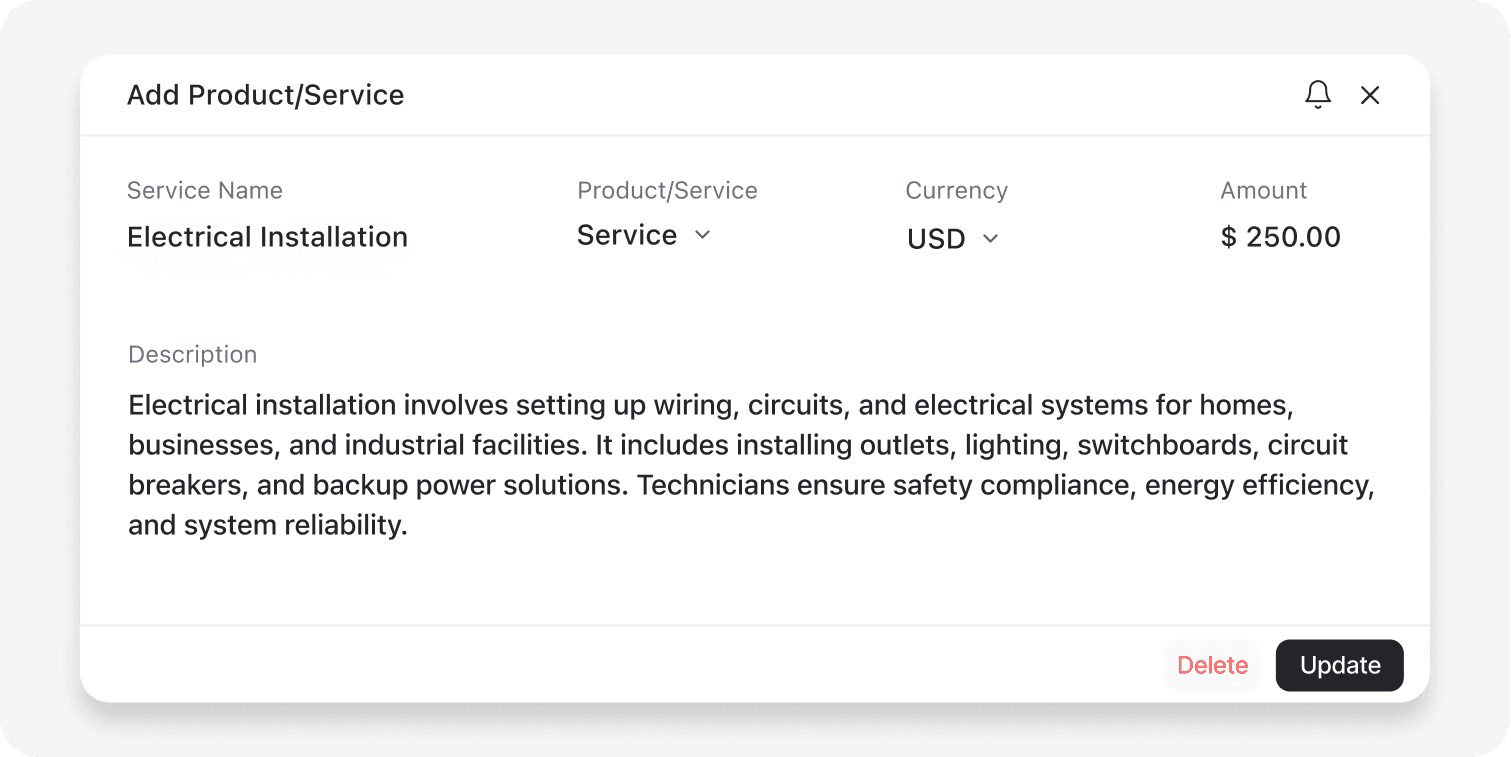
Task: Click the USD currency text
Action: pos(935,238)
